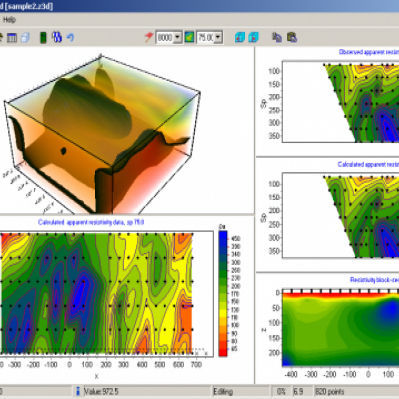Viewport: 399px width, 399px height.
Task: Click the 700 tick on plan X axis
Action: pos(196,364)
